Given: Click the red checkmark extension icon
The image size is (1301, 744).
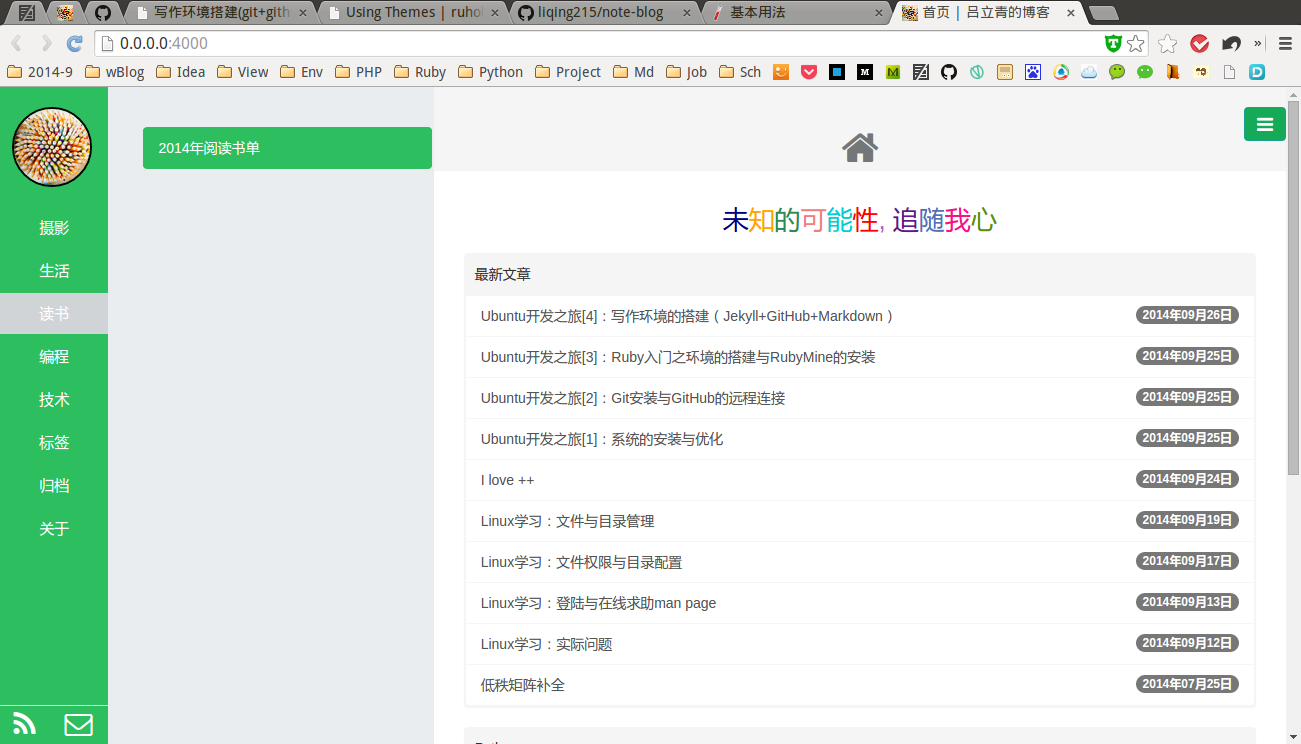Looking at the screenshot, I should (1200, 43).
